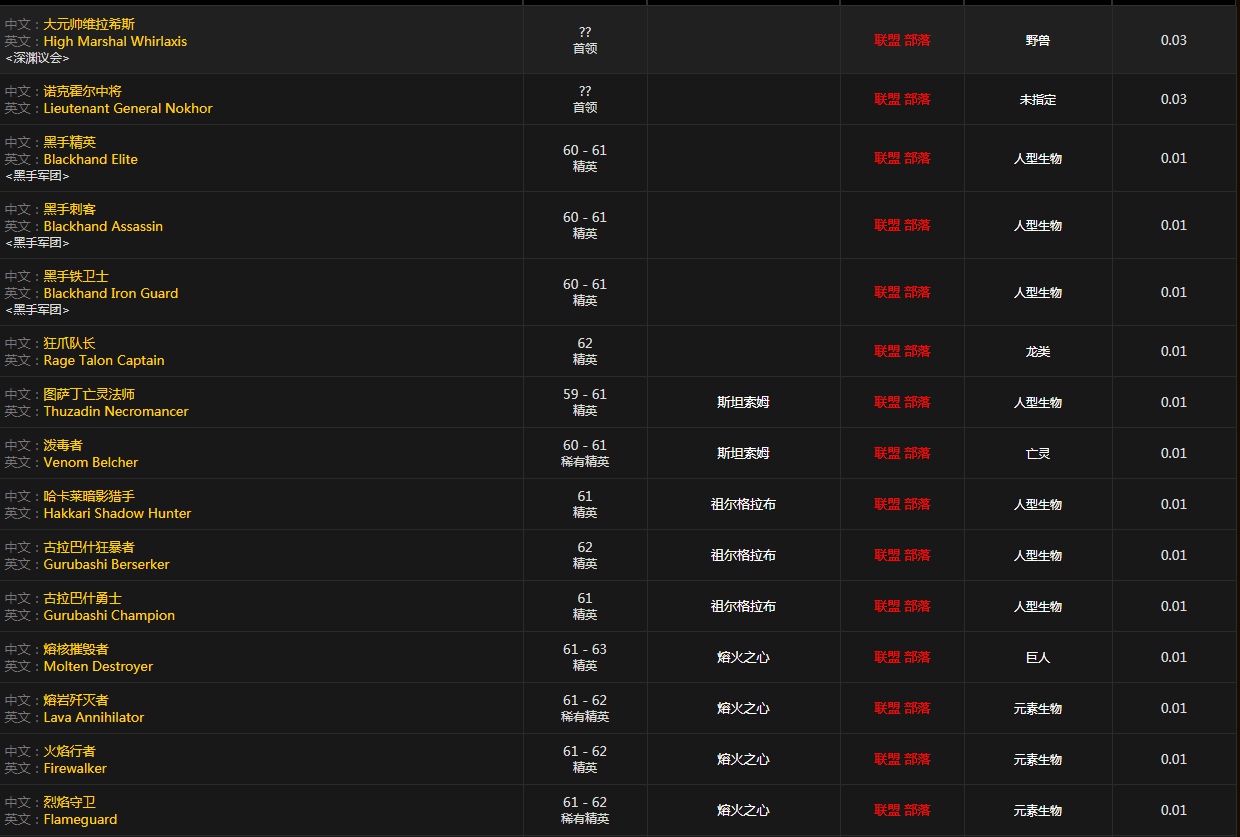The height and width of the screenshot is (837, 1240).
Task: Click the Firewalker NPC name
Action: (x=75, y=768)
